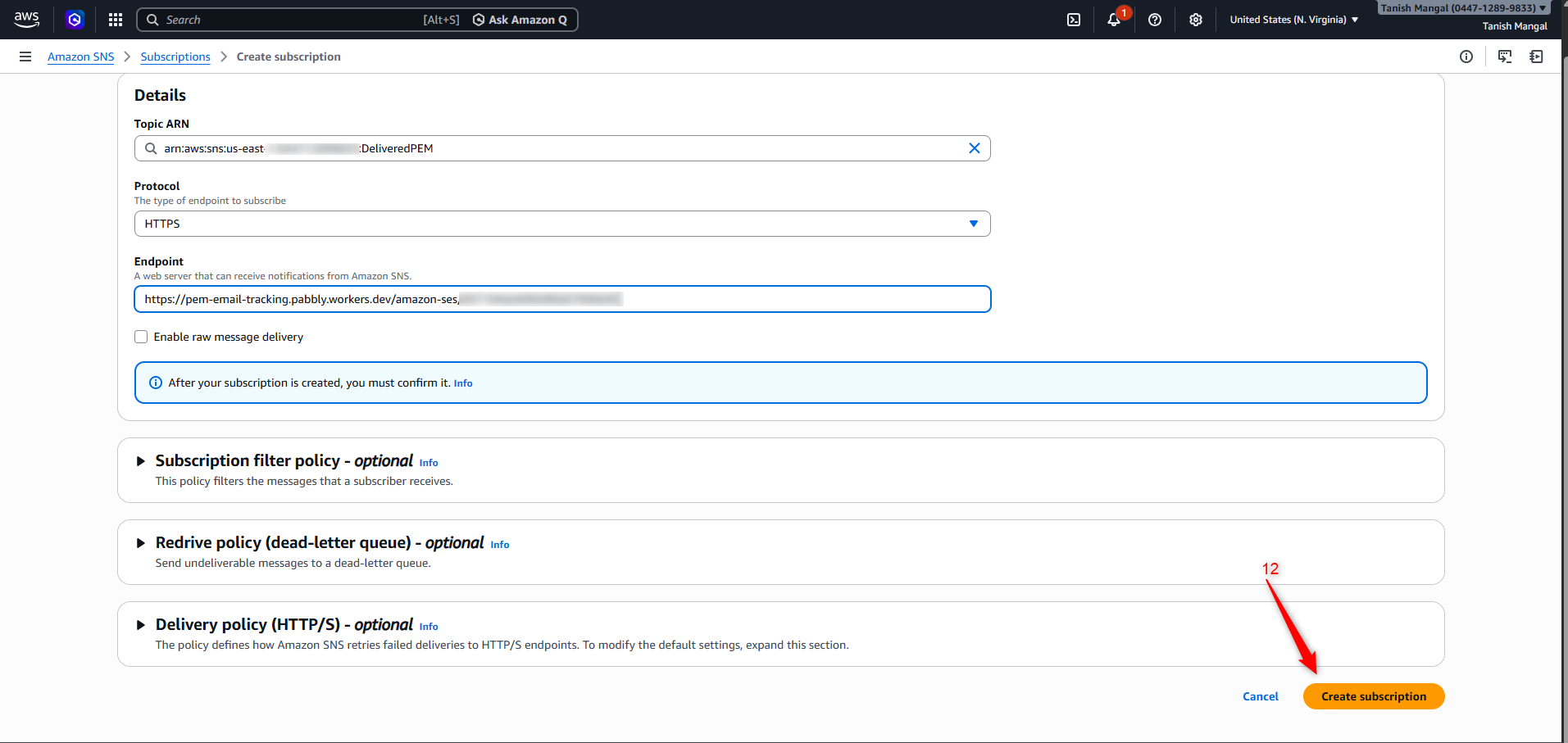Open the info panel icon below header
Image resolution: width=1568 pixels, height=743 pixels.
(x=1466, y=57)
